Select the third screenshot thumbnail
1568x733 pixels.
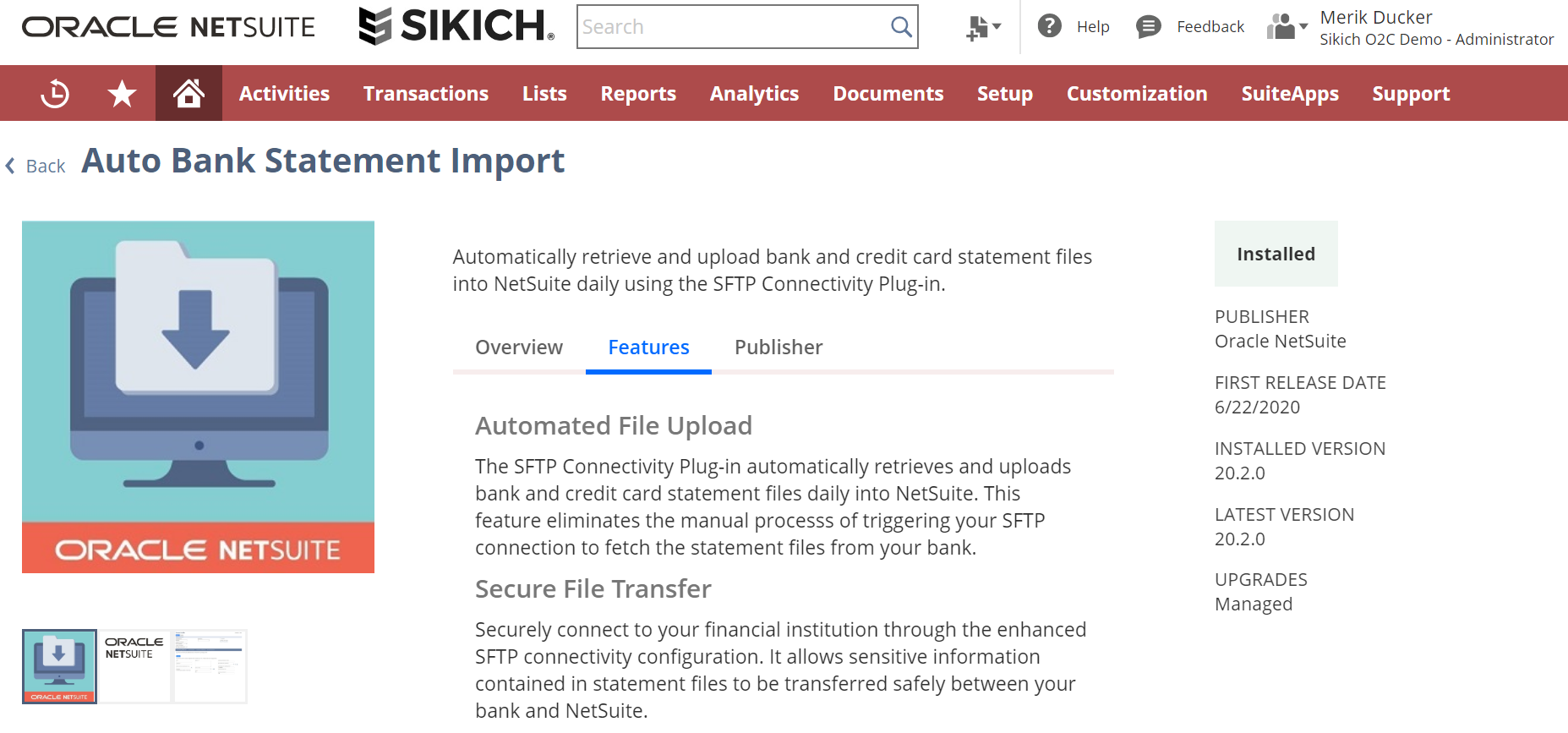(x=210, y=666)
